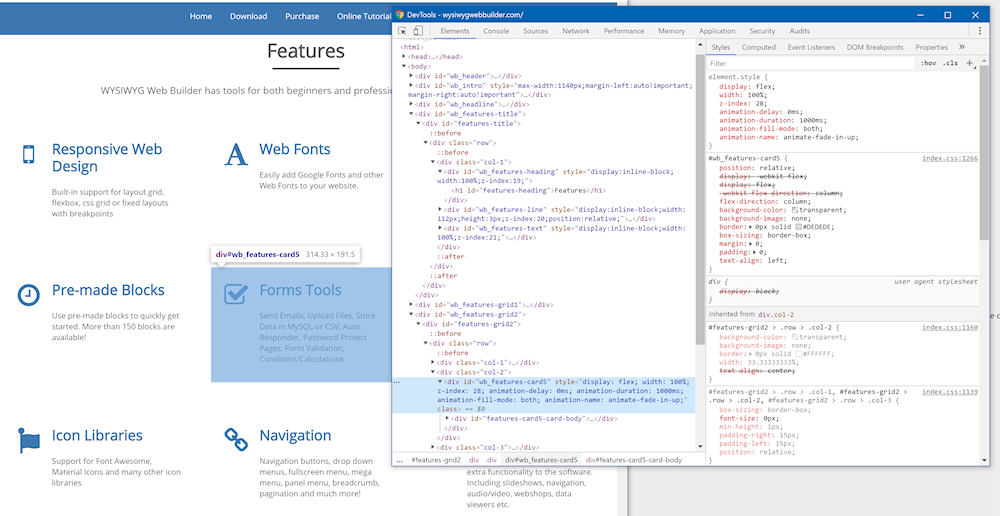Expand the head element node

tap(404, 57)
